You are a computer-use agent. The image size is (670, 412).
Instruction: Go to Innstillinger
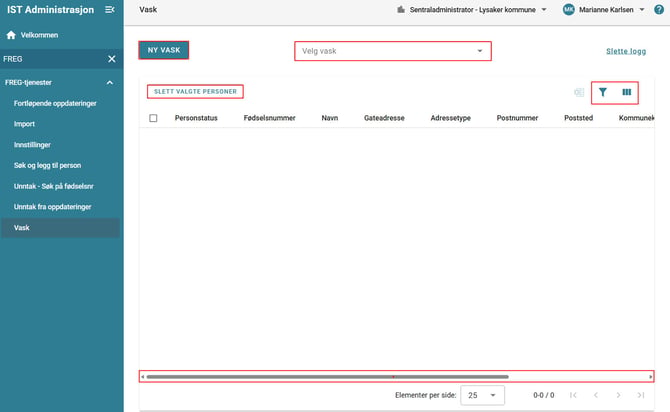(32, 145)
